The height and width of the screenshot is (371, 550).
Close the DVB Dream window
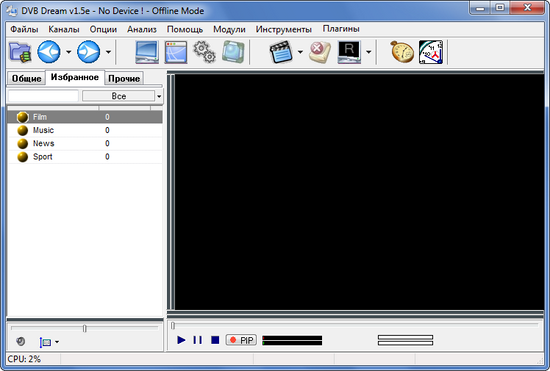(x=527, y=8)
